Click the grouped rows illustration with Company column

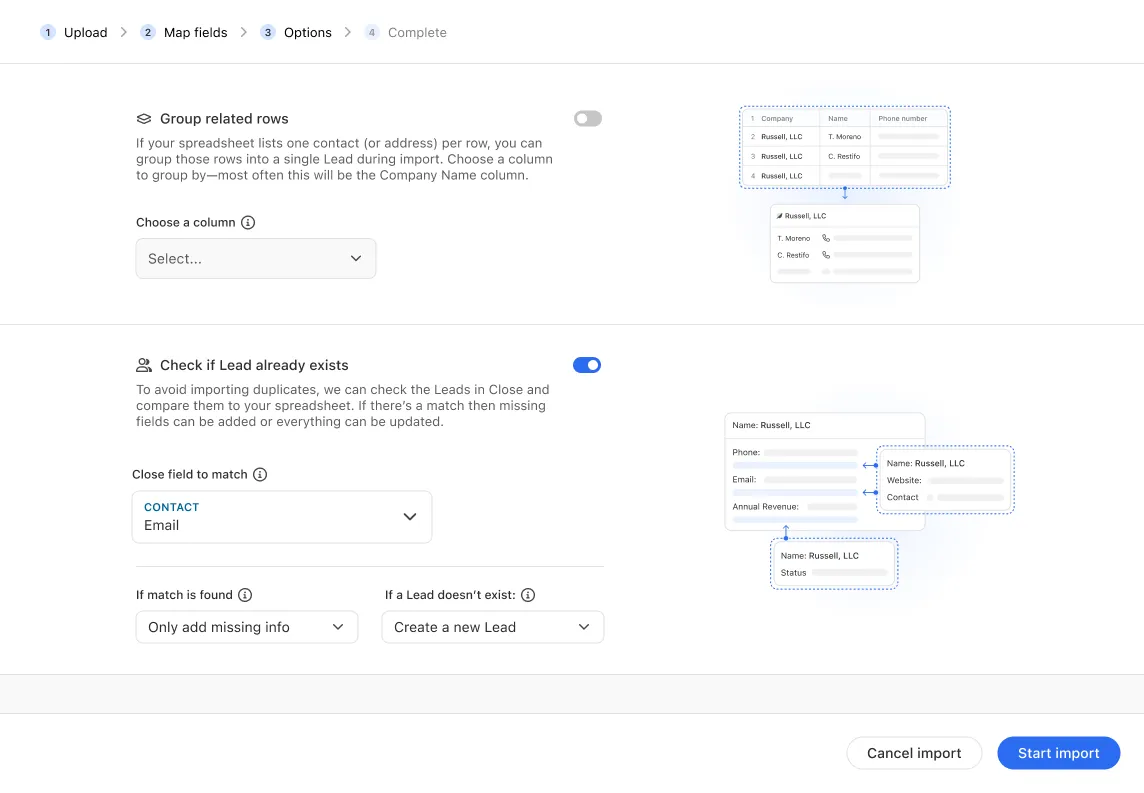point(845,195)
